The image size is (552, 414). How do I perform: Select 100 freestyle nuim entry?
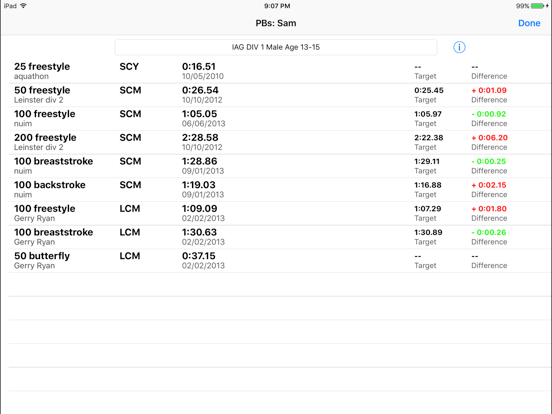pyautogui.click(x=280, y=119)
